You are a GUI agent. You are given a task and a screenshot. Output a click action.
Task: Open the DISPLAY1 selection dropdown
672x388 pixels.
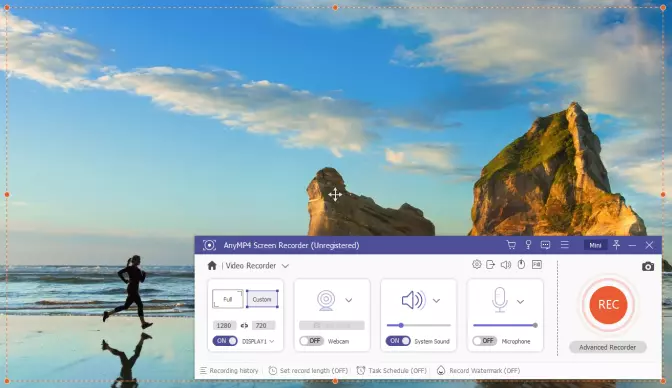pyautogui.click(x=258, y=341)
